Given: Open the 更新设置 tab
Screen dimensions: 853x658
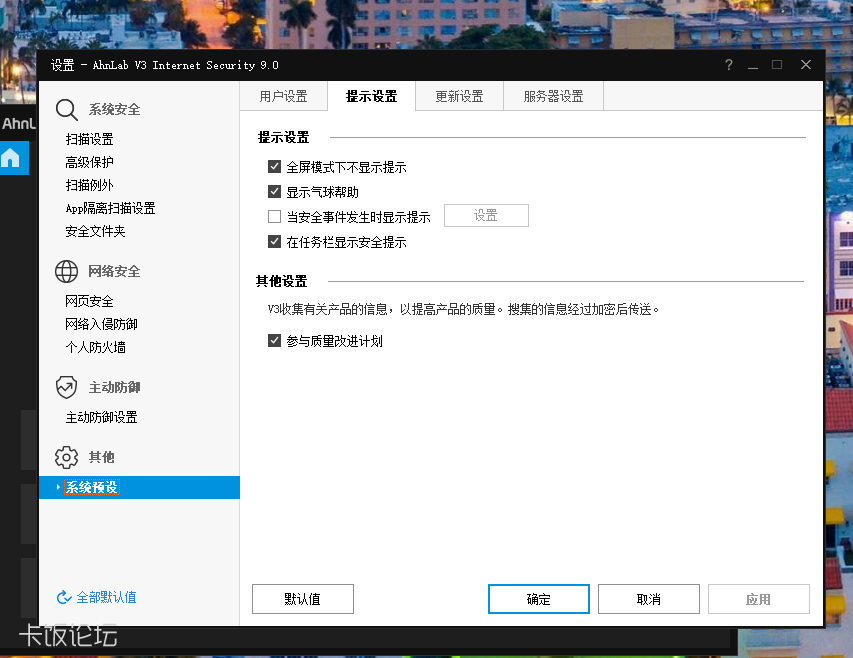Looking at the screenshot, I should (x=459, y=96).
